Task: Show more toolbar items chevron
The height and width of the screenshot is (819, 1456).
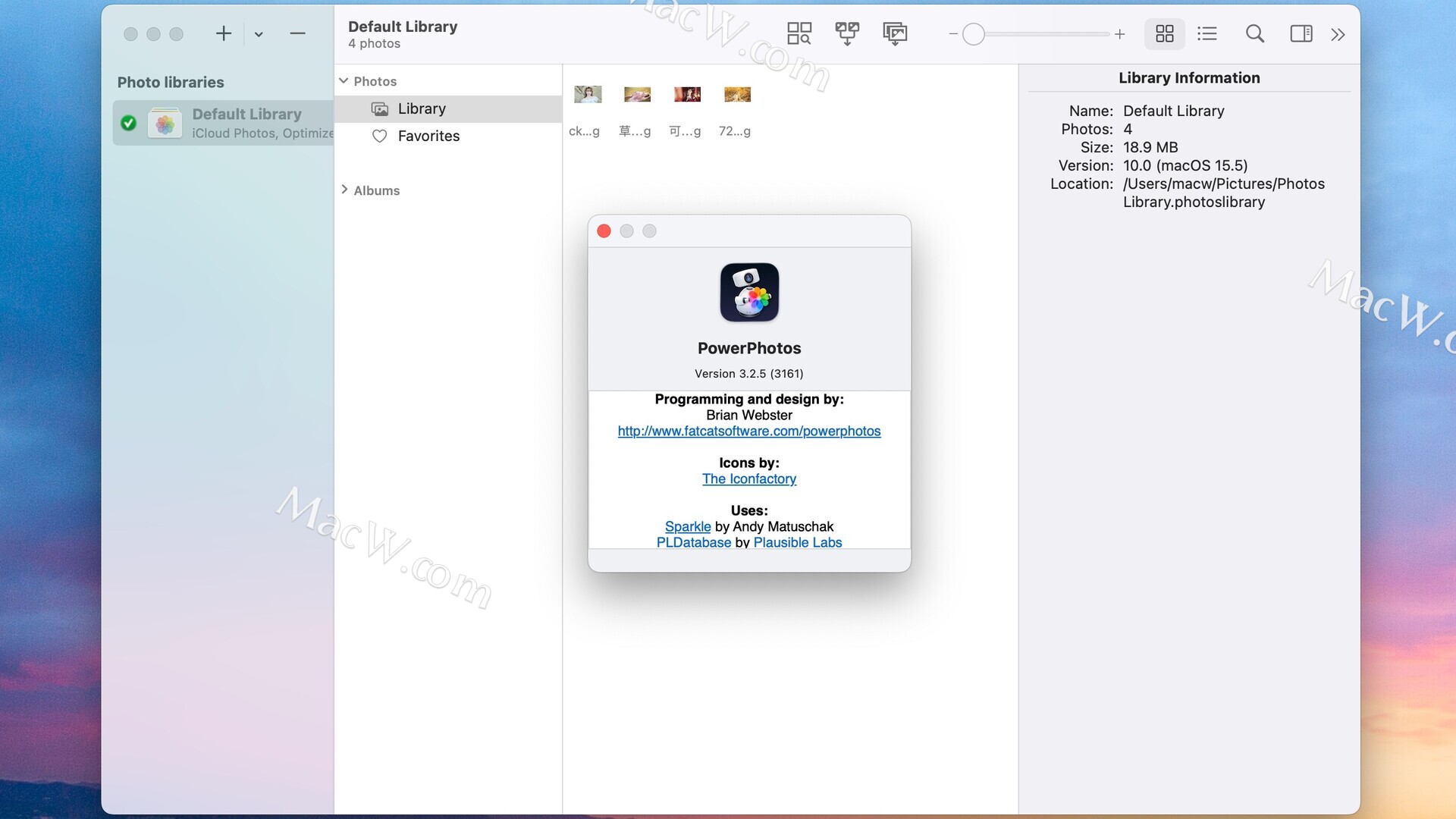Action: 1338,34
